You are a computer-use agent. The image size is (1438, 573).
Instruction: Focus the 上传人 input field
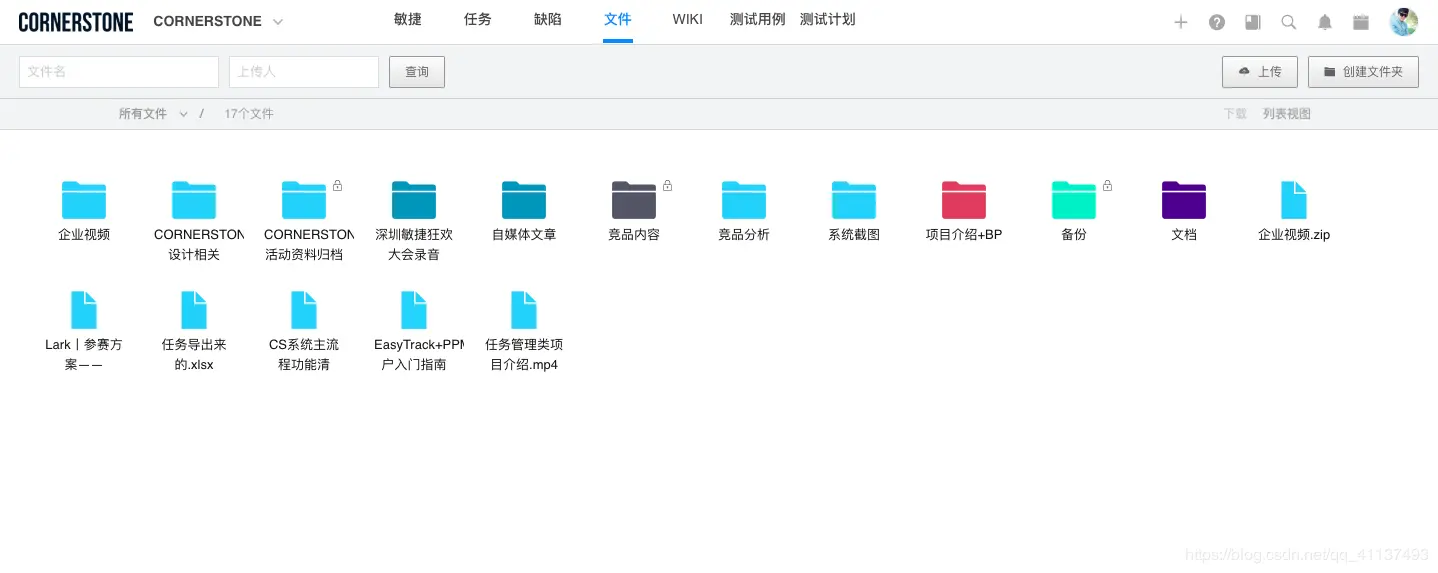304,72
